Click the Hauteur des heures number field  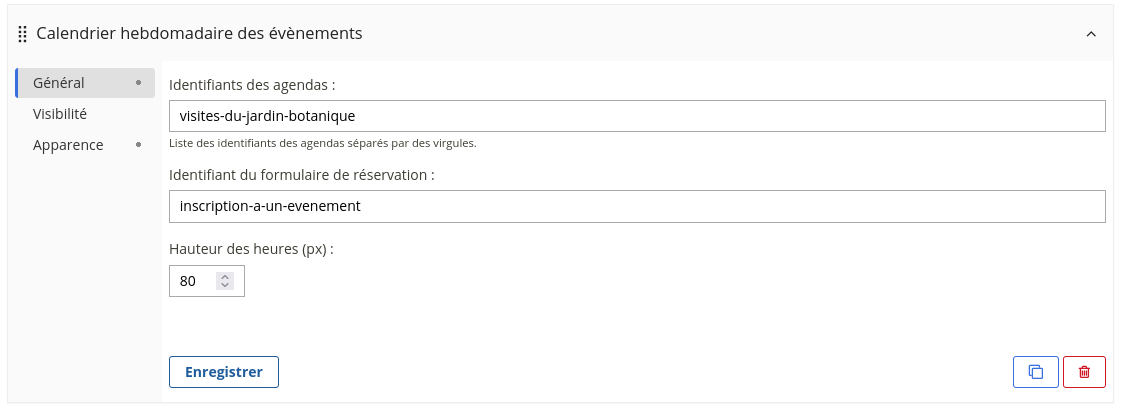pos(195,281)
